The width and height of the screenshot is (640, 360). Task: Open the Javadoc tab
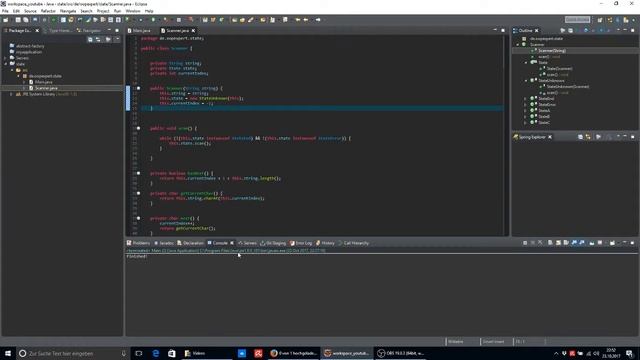[164, 243]
